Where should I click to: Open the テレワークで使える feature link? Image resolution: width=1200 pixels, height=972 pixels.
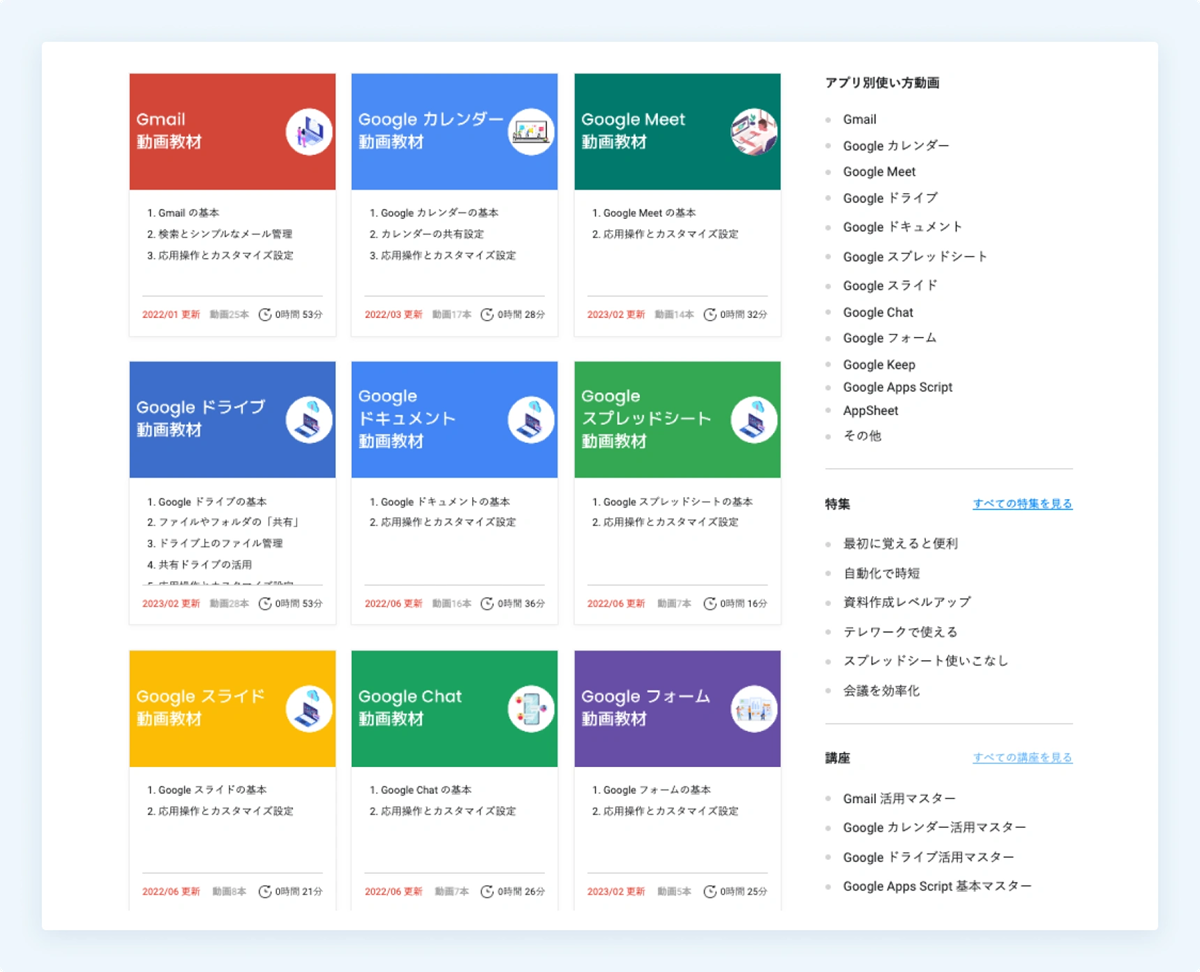pos(899,631)
